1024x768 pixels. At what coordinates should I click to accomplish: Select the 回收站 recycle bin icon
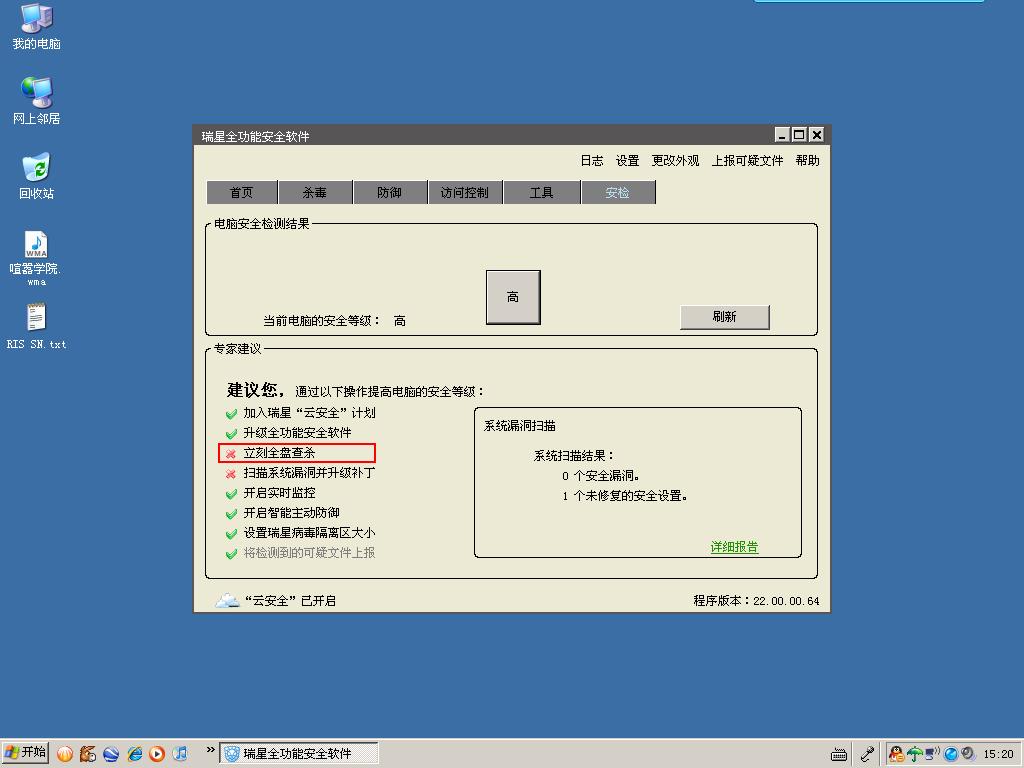37,176
